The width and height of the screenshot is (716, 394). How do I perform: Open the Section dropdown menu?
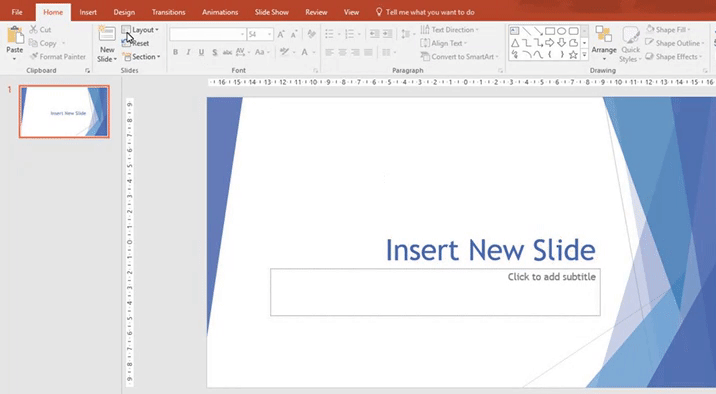(142, 57)
